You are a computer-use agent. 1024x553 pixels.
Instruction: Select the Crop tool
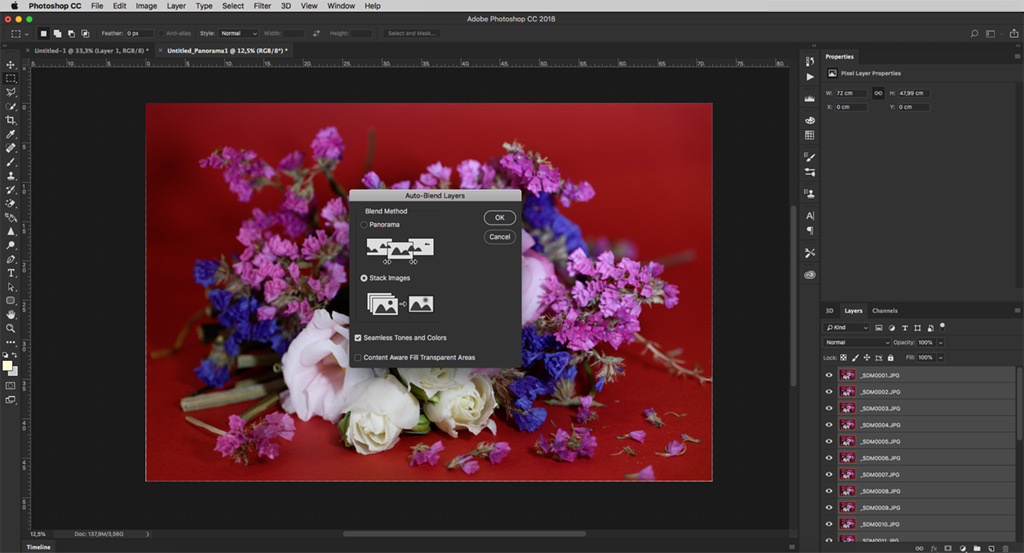[11, 120]
